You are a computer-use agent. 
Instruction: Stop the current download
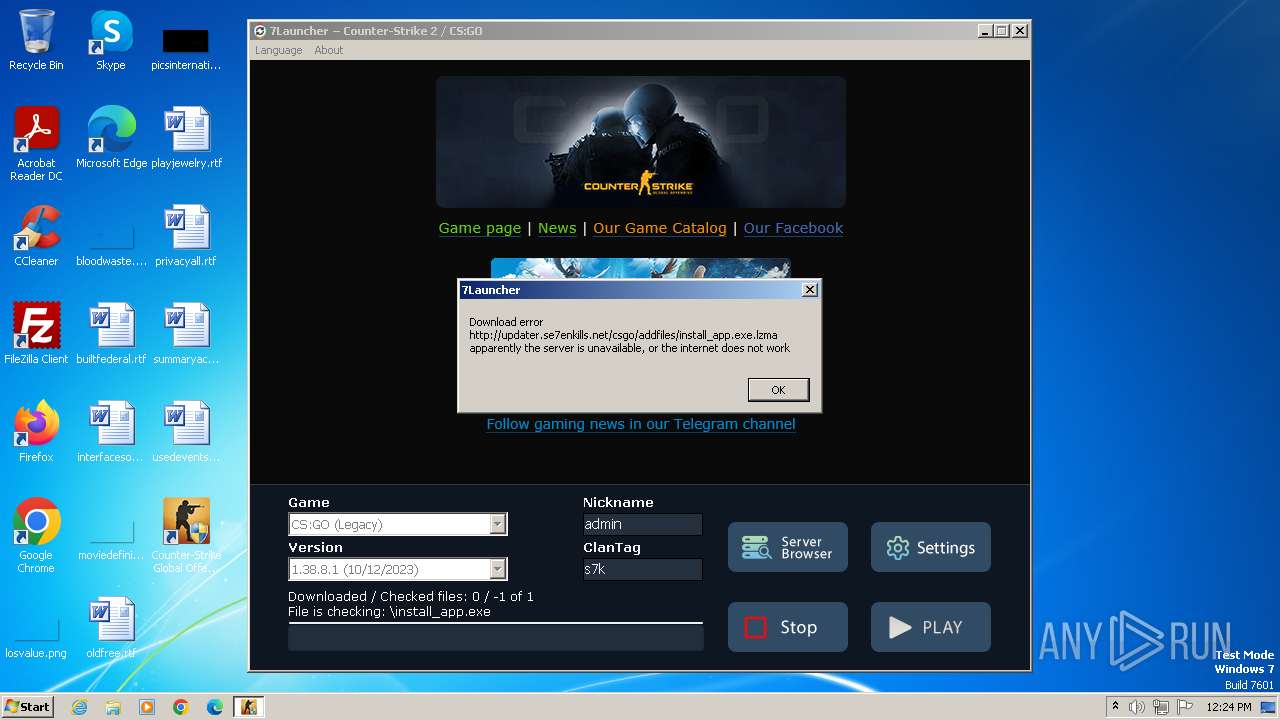coord(787,627)
